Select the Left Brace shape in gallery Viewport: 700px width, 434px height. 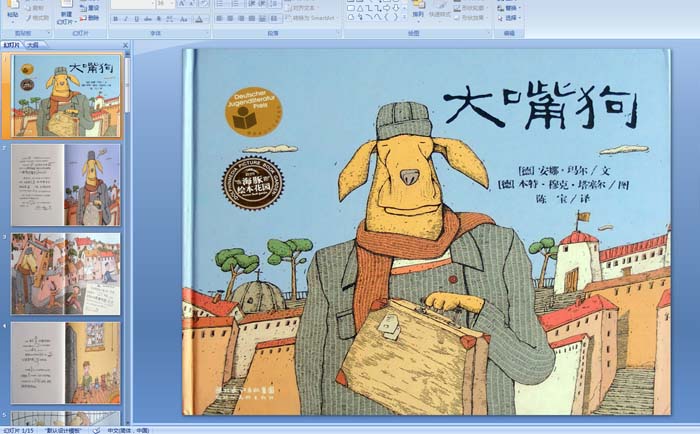(387, 17)
